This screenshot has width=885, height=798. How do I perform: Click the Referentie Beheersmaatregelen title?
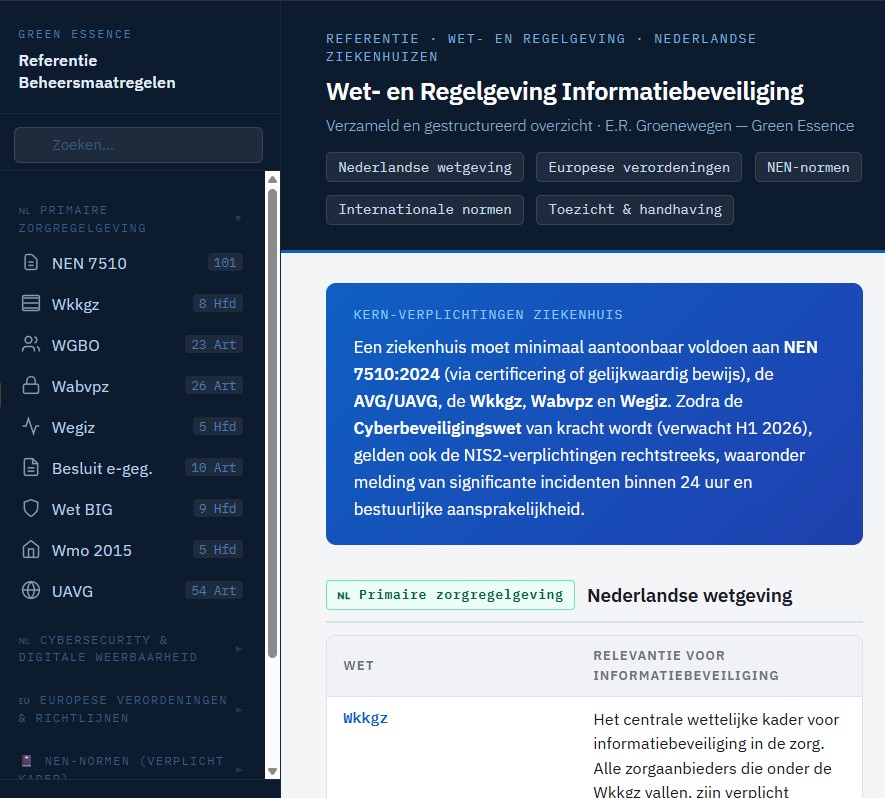click(x=97, y=72)
